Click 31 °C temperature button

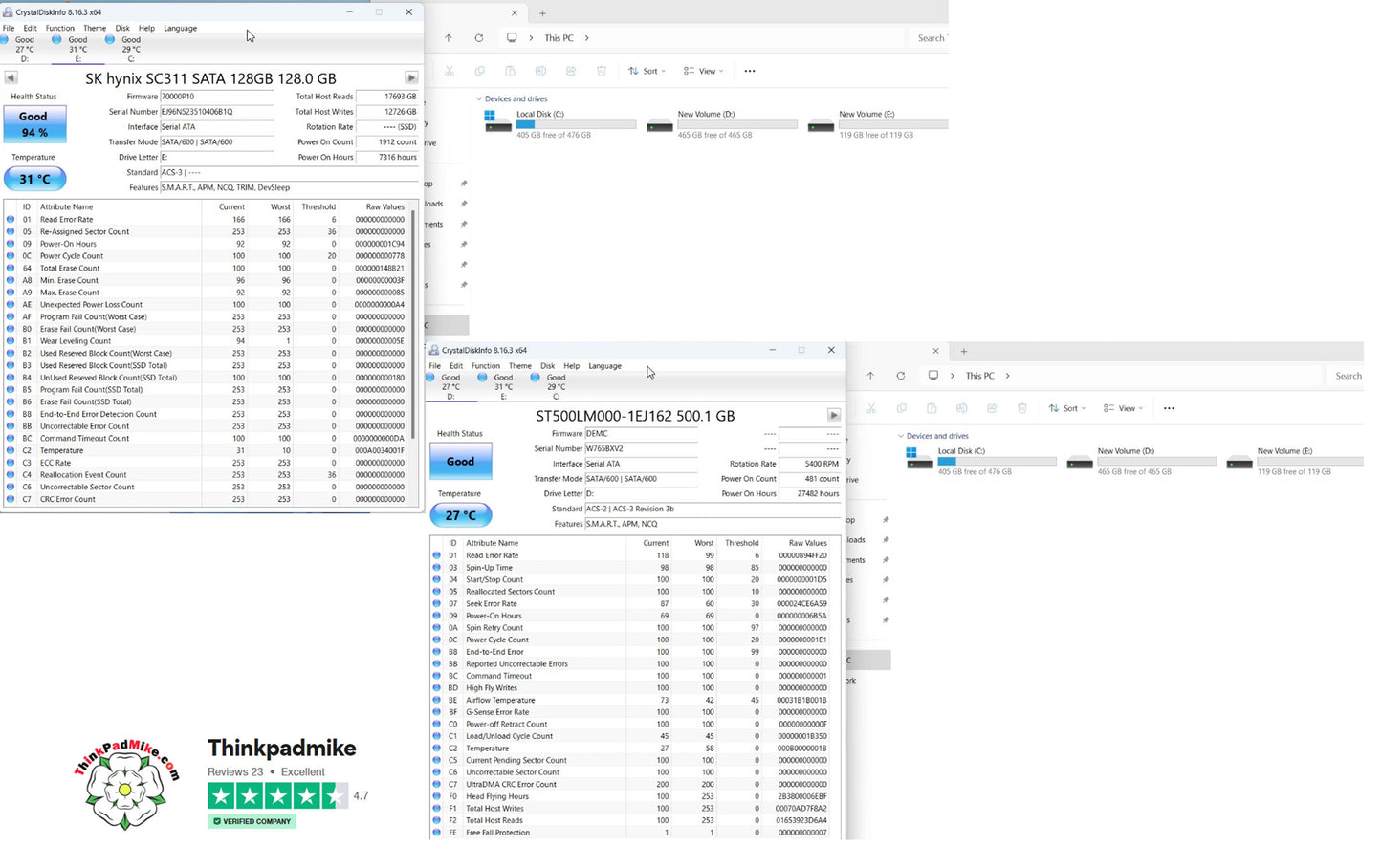tap(35, 179)
